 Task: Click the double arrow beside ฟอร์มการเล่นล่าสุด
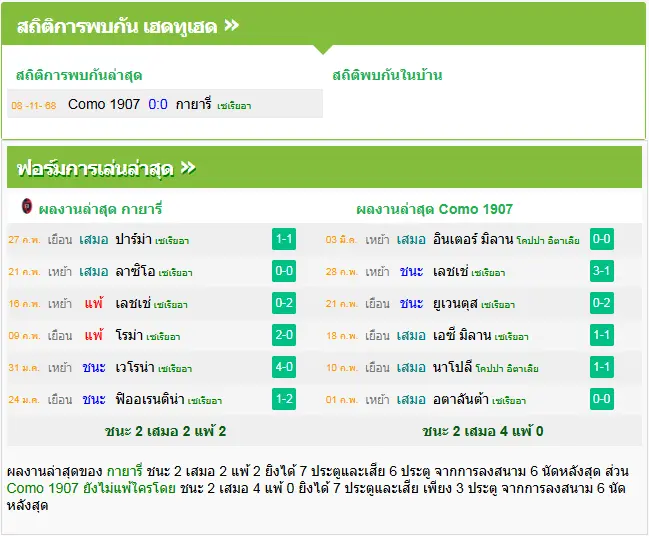pyautogui.click(x=188, y=168)
